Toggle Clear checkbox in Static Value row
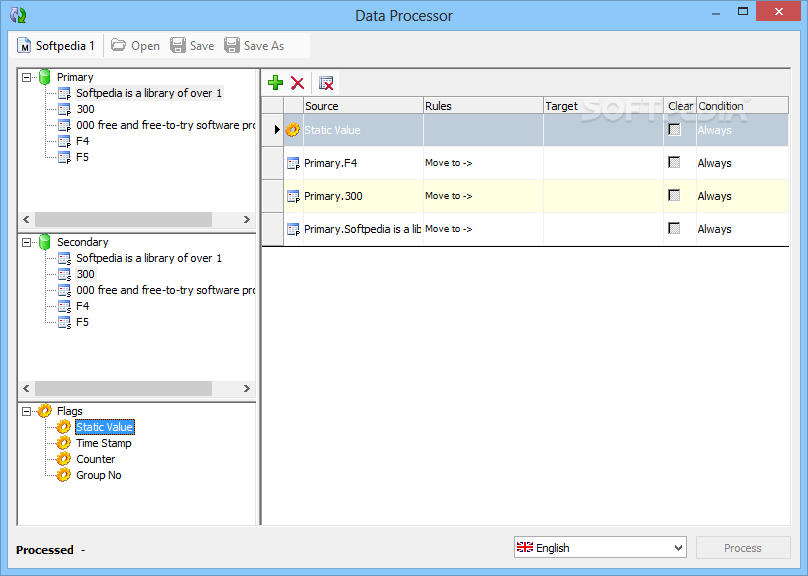Image resolution: width=808 pixels, height=576 pixels. (674, 129)
